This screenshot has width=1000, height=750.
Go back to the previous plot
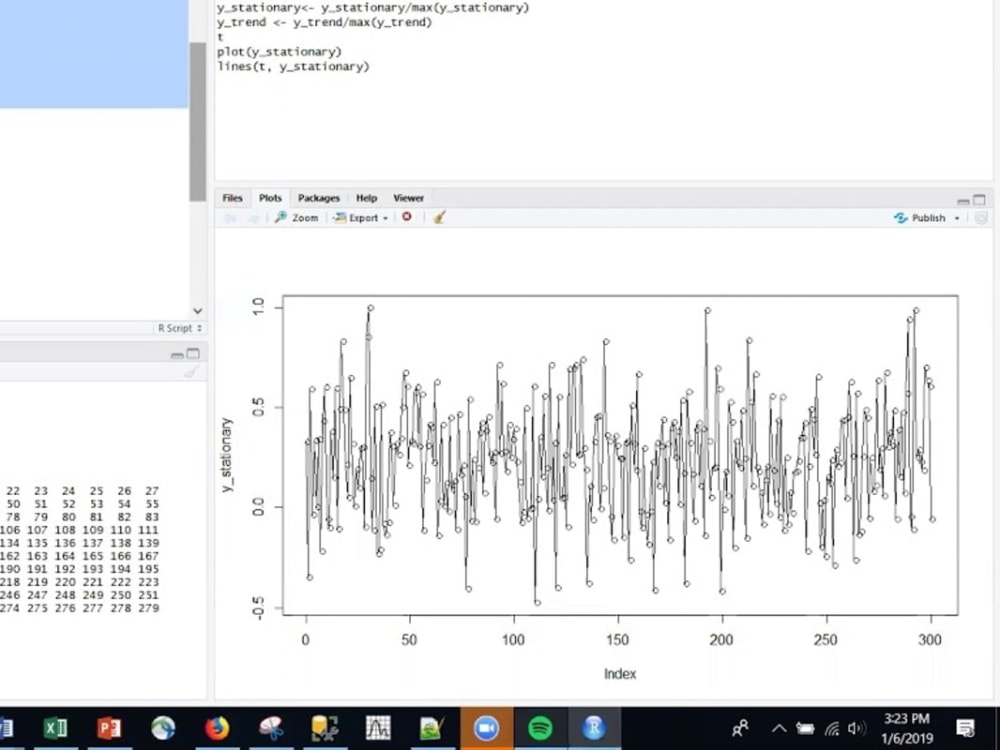[x=231, y=217]
